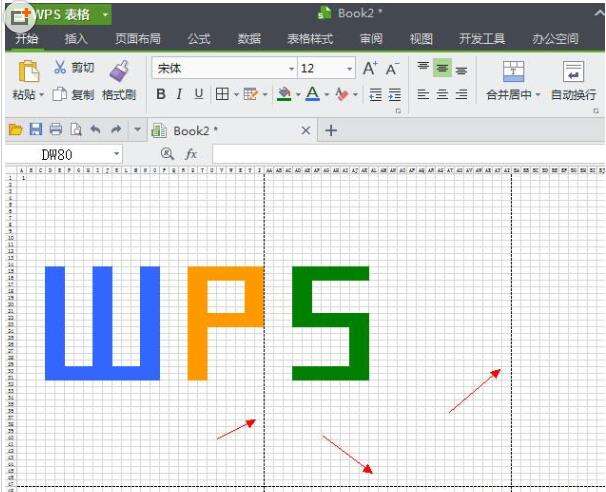Select the Book2 document tab
This screenshot has height=492, width=606.
pyautogui.click(x=230, y=131)
